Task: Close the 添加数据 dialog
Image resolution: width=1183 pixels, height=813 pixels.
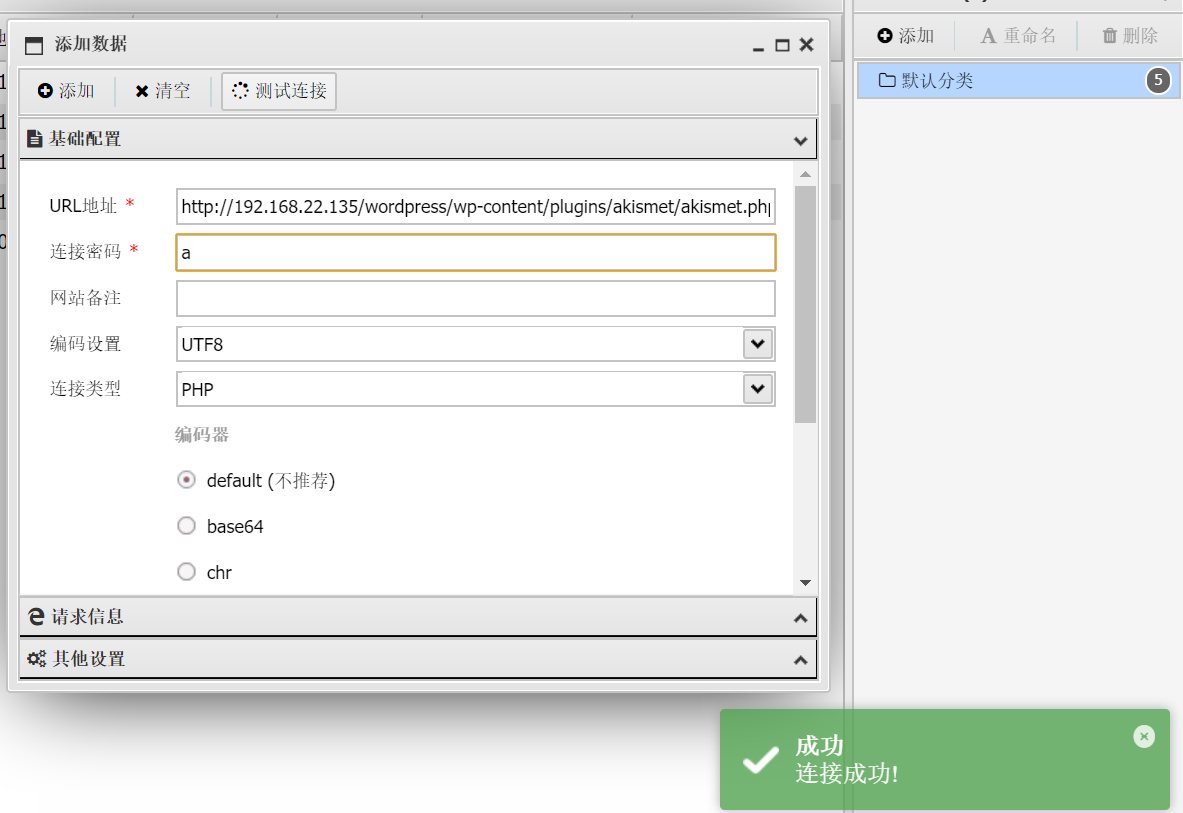Action: [807, 44]
